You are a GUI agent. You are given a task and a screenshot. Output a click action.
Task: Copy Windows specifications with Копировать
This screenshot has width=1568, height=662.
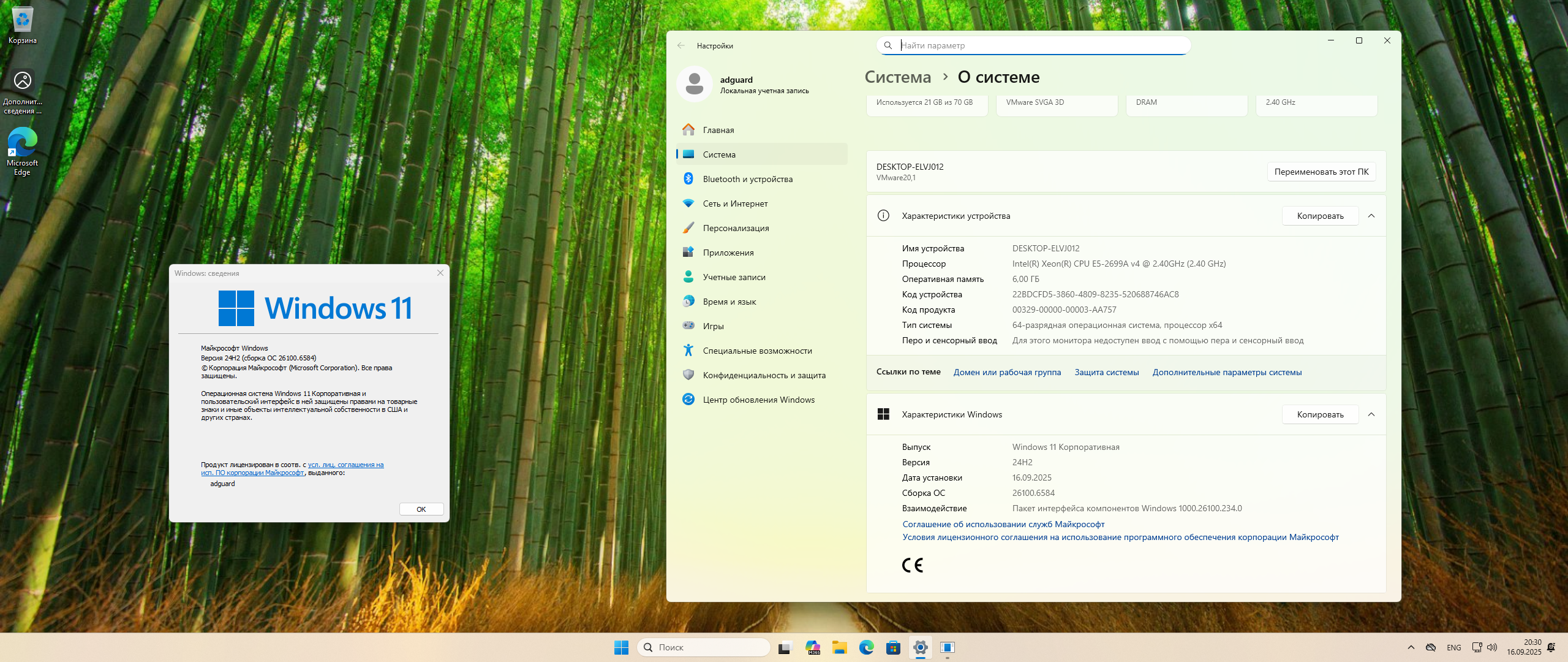click(x=1320, y=414)
